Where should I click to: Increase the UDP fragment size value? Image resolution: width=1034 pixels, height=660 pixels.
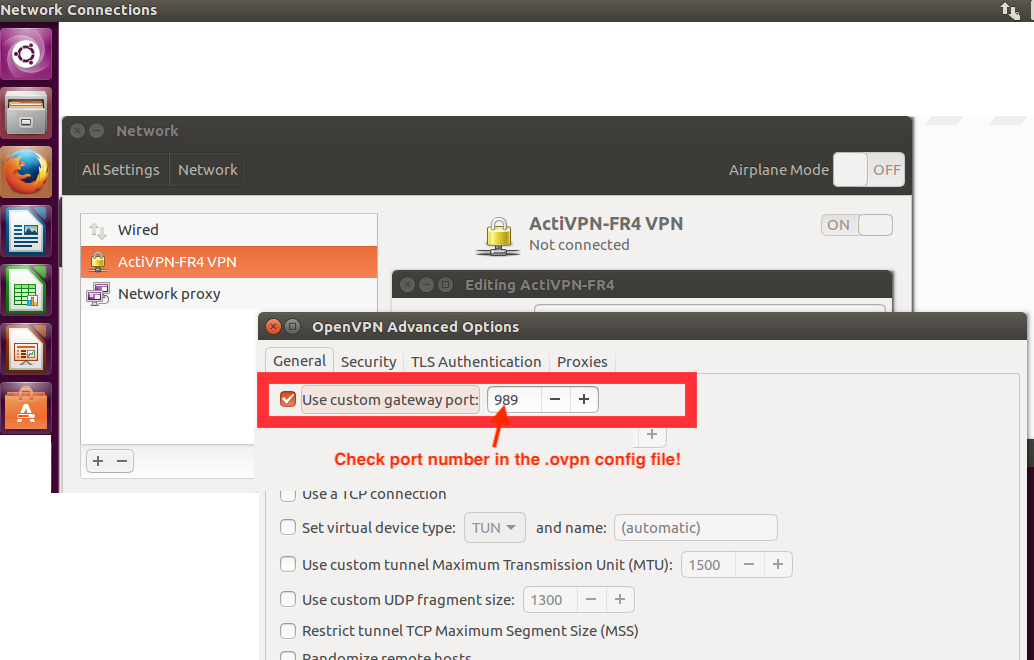620,599
